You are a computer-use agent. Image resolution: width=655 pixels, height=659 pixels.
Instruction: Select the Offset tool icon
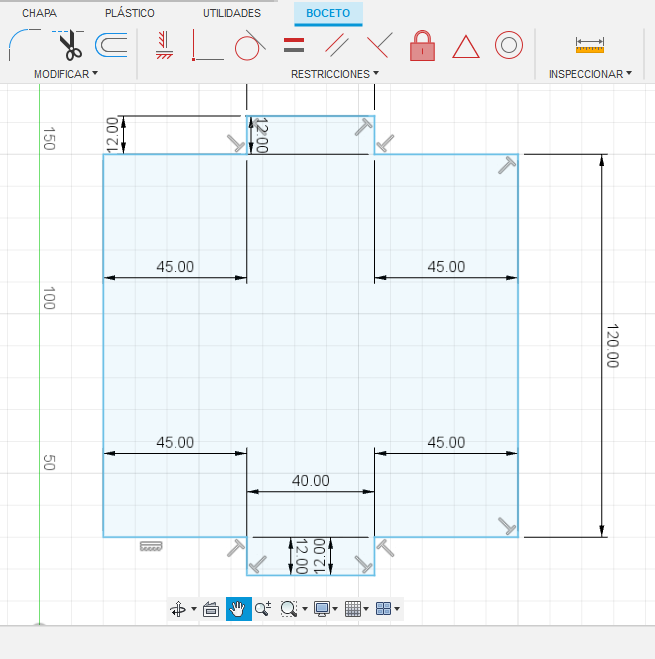(x=111, y=45)
